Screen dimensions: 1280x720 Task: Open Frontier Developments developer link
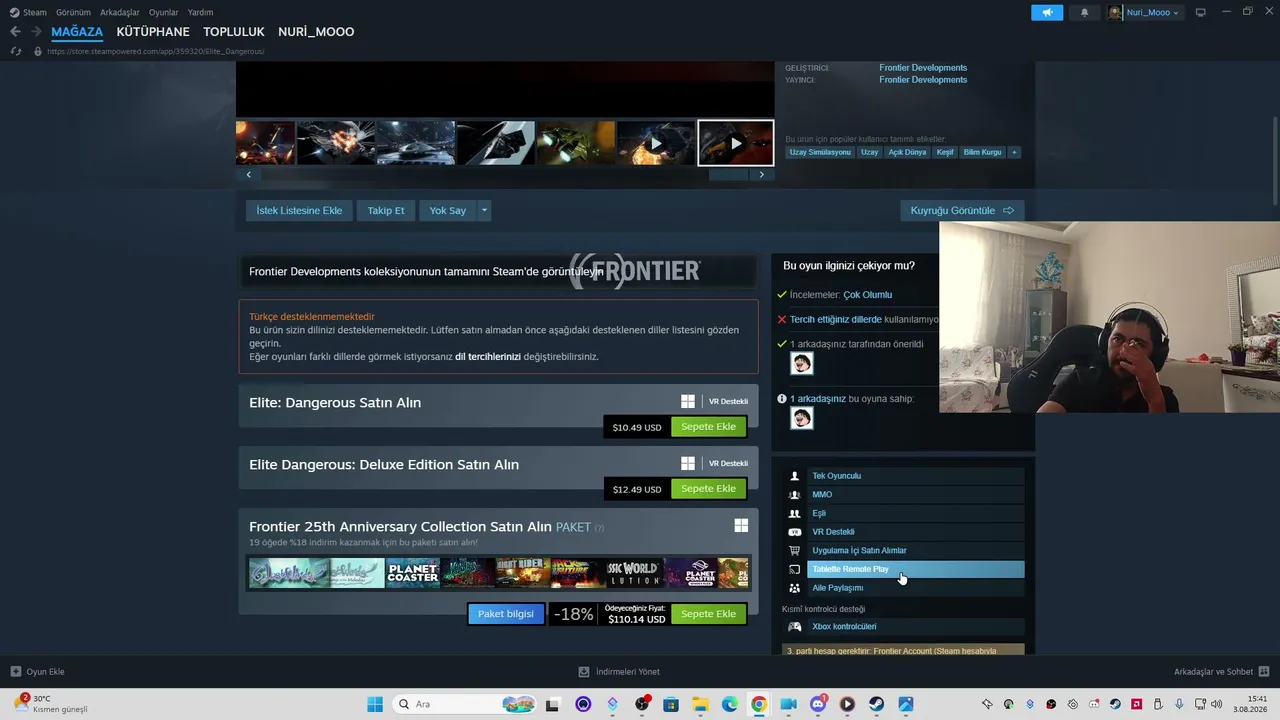click(x=923, y=68)
